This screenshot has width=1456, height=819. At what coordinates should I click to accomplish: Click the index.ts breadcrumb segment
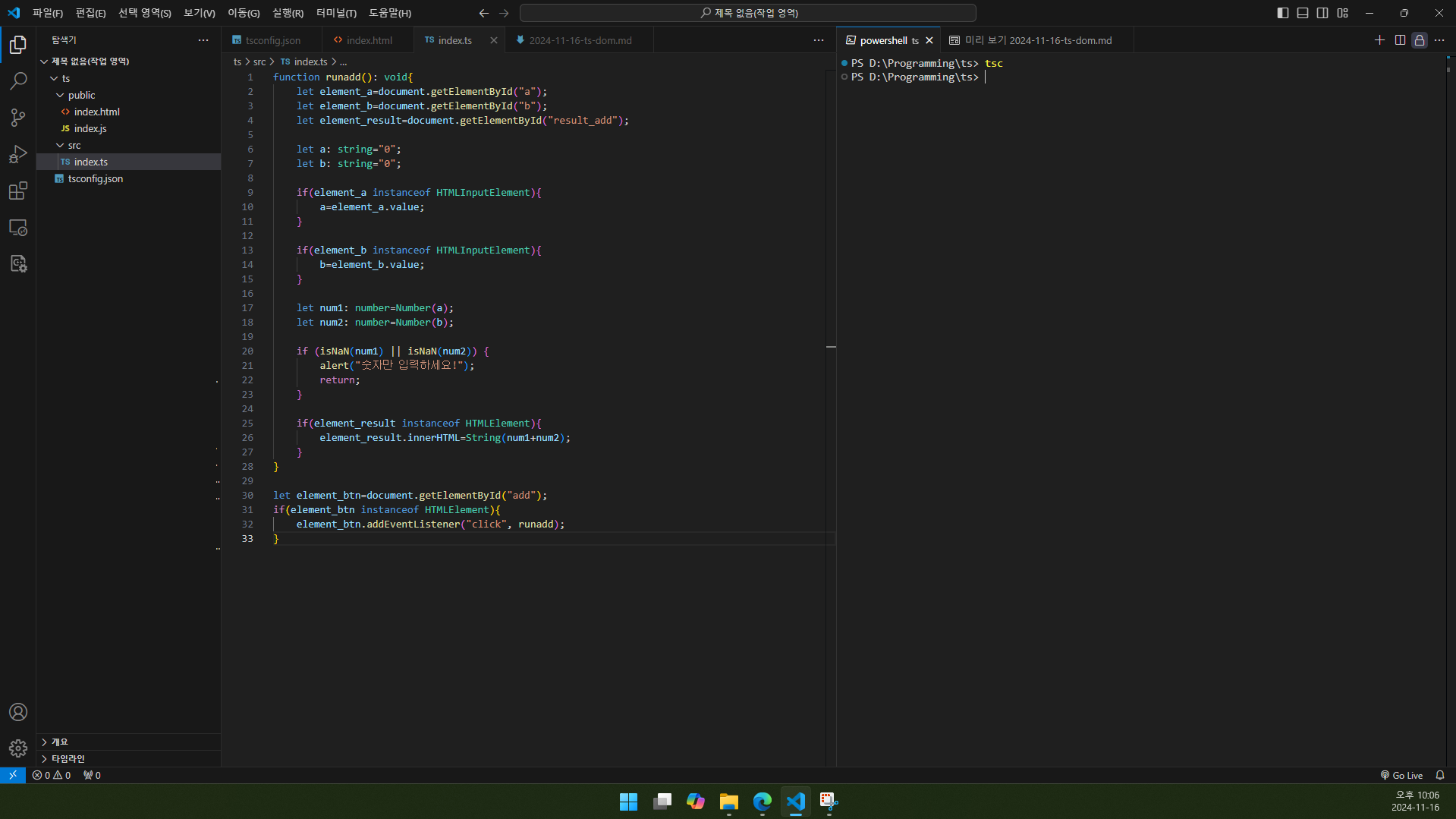[x=304, y=61]
